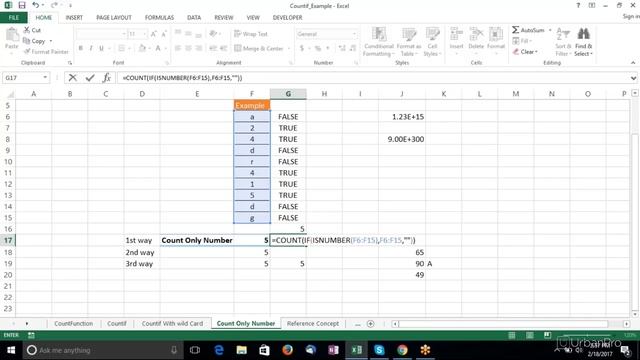The width and height of the screenshot is (640, 360).
Task: Select column G header
Action: [288, 94]
